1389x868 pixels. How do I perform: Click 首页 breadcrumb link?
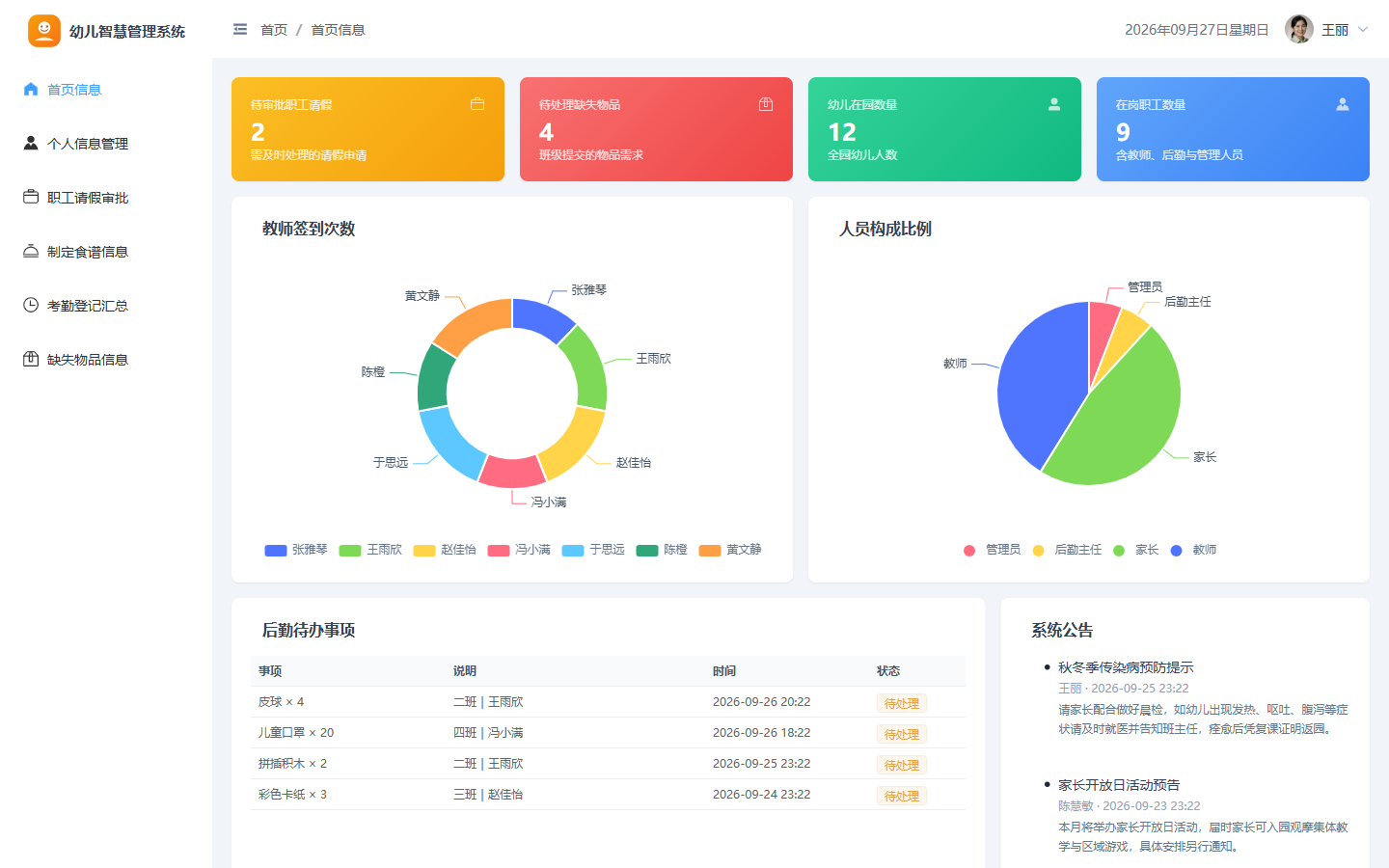pyautogui.click(x=274, y=30)
